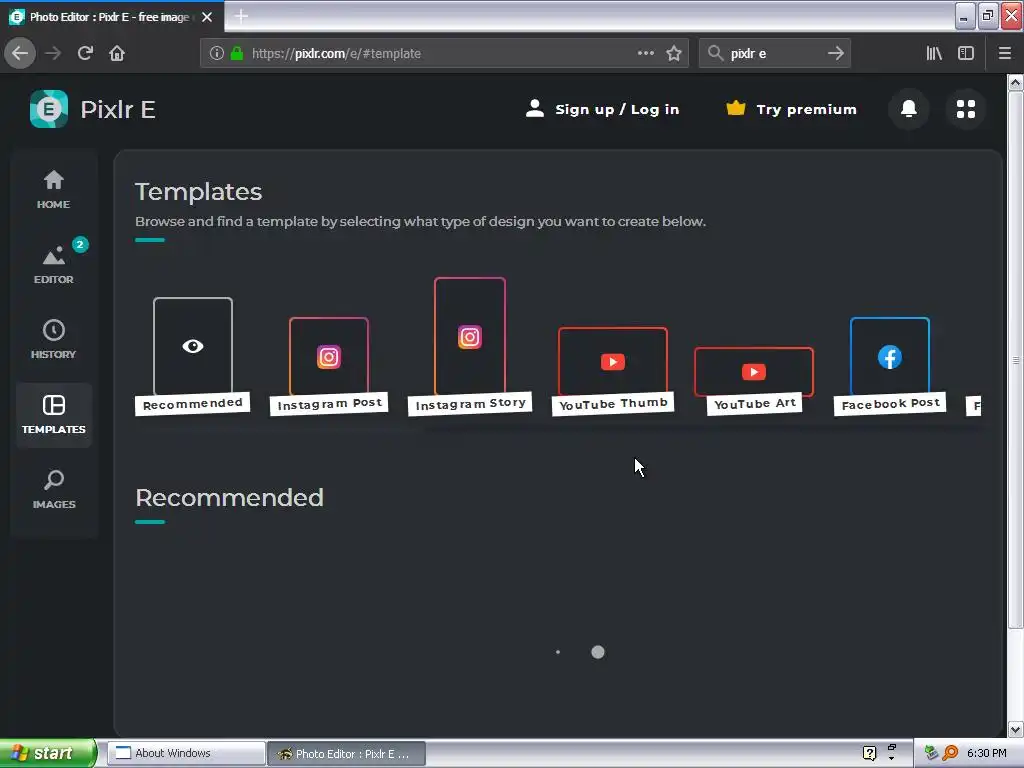The width and height of the screenshot is (1024, 768).
Task: Choose the YouTube Thumb template category
Action: pyautogui.click(x=613, y=371)
